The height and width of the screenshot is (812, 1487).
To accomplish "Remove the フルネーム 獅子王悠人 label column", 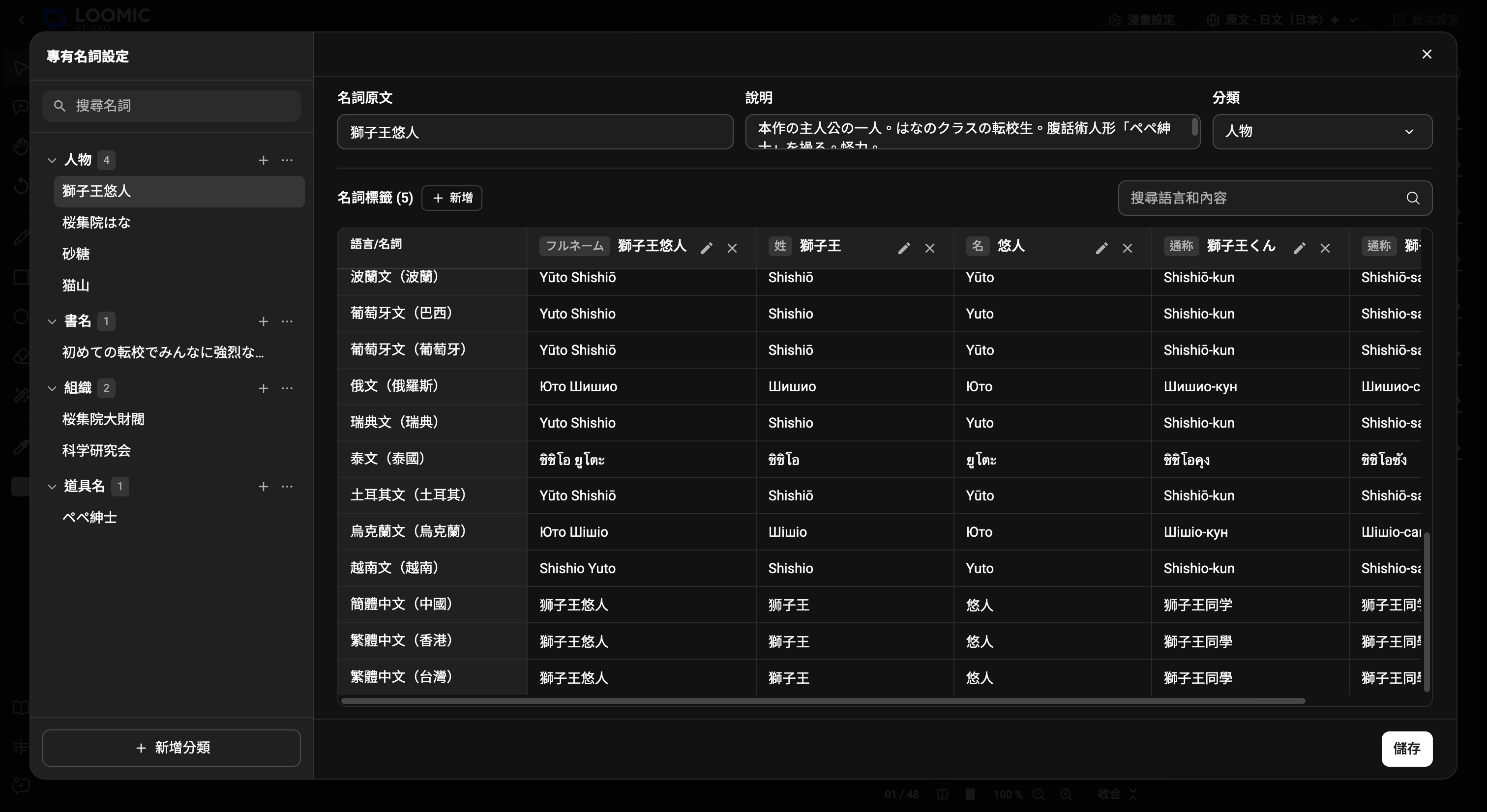I will [x=732, y=248].
